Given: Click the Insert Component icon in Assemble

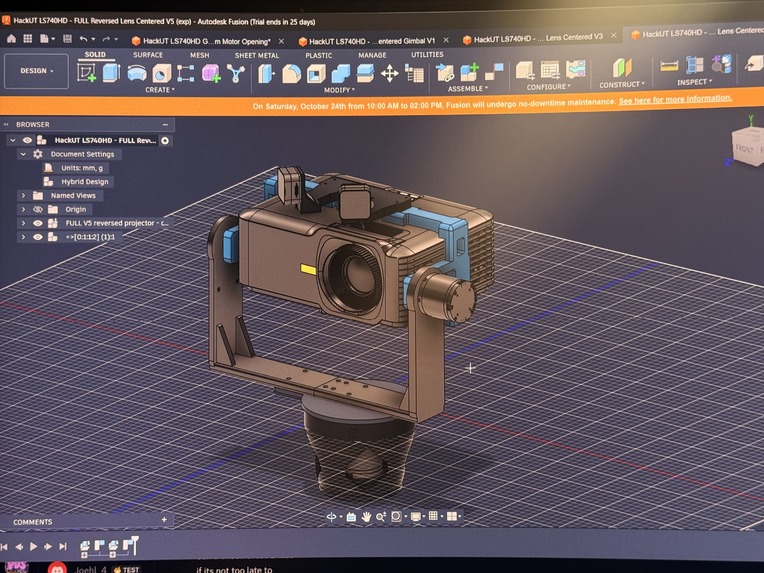Looking at the screenshot, I should click(x=444, y=73).
